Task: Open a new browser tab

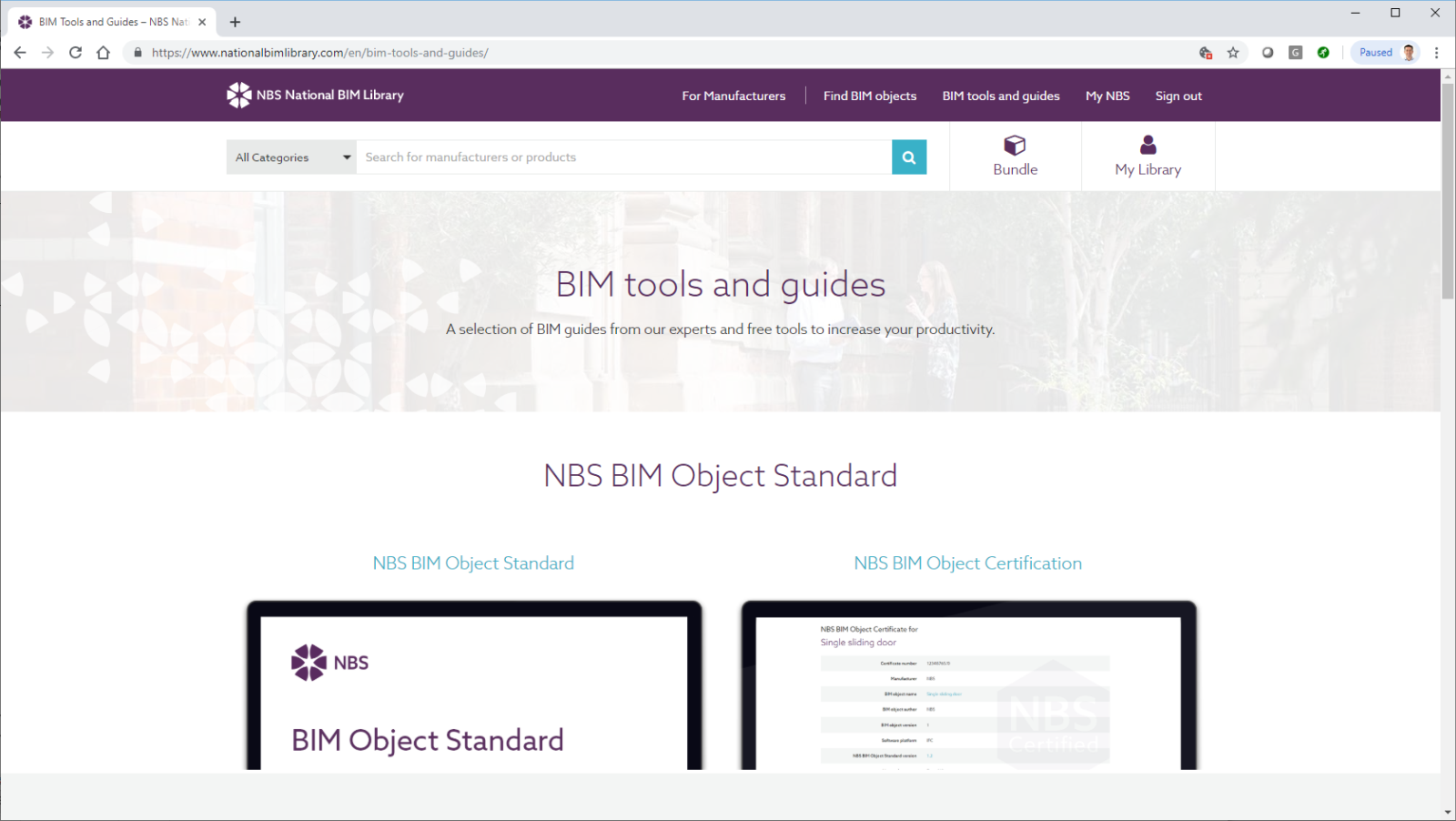Action: [x=235, y=22]
